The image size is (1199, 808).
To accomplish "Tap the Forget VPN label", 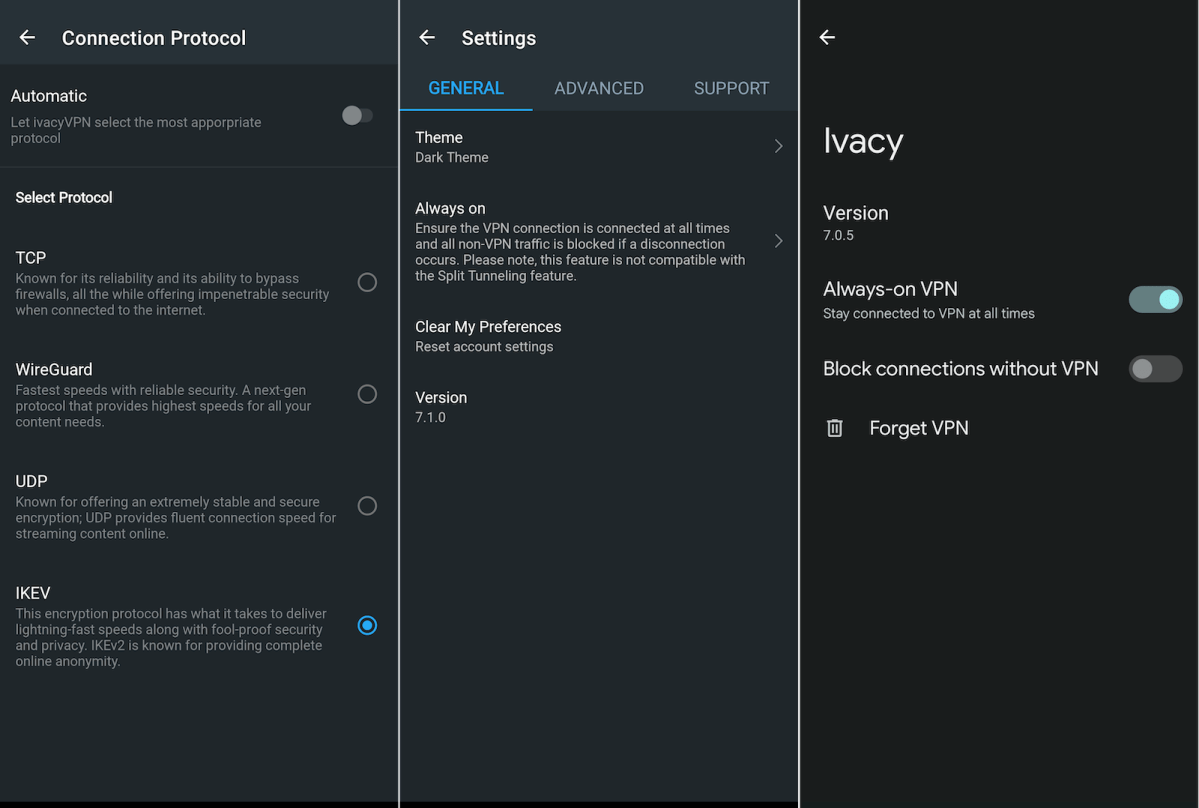I will click(x=918, y=428).
